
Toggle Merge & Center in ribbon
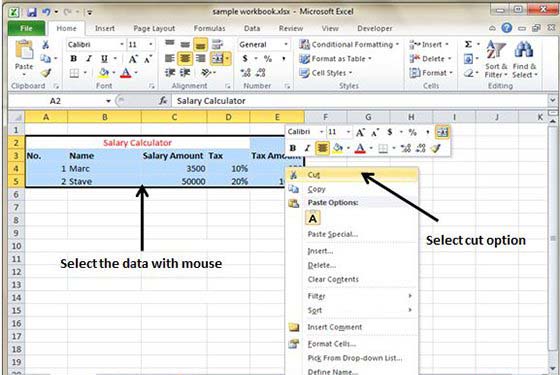pyautogui.click(x=217, y=59)
